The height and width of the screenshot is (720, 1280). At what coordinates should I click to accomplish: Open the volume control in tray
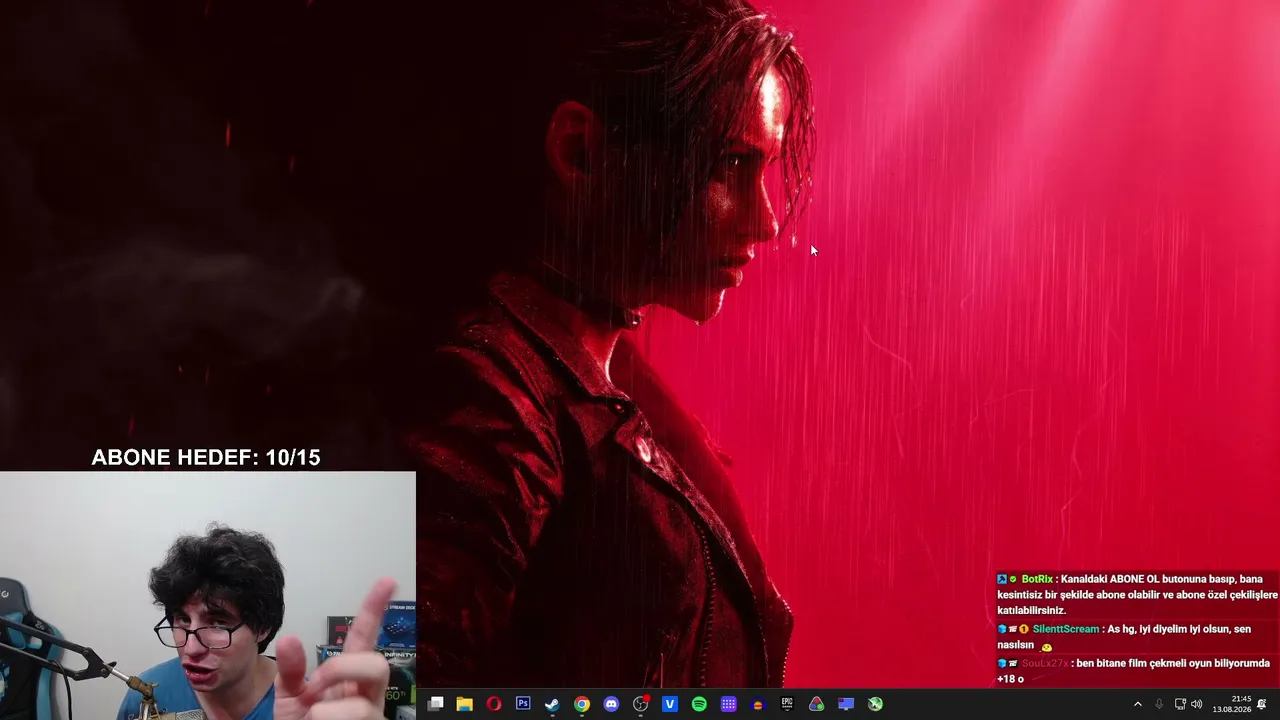pos(1197,704)
